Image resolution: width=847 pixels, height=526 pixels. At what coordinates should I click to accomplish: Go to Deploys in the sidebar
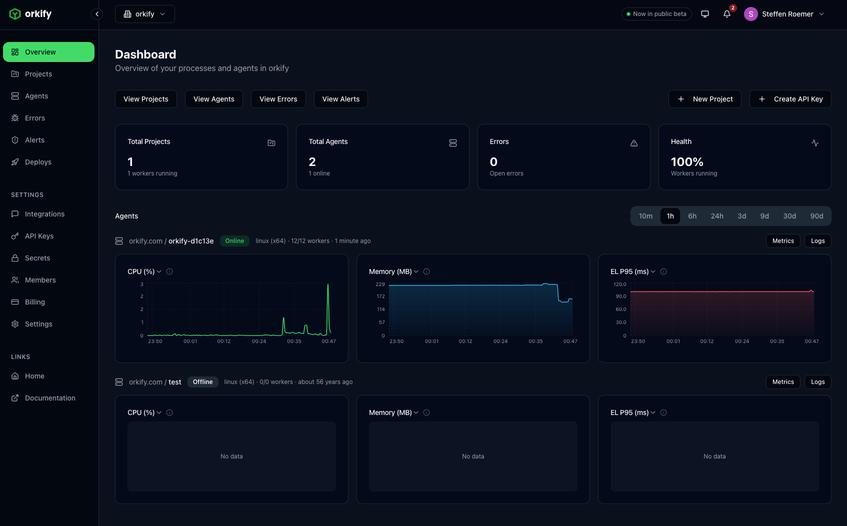pos(38,162)
